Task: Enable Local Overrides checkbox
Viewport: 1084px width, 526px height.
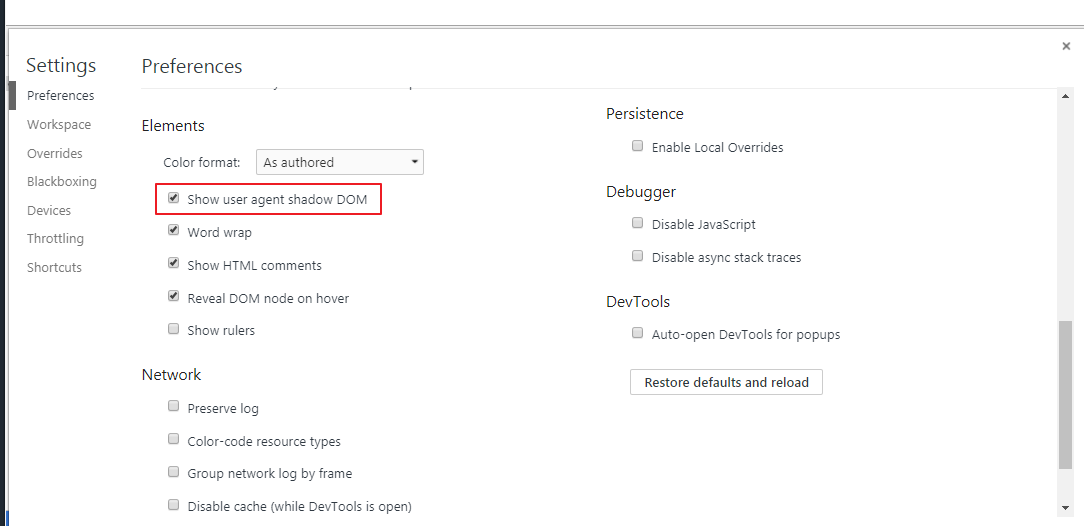Action: point(638,146)
